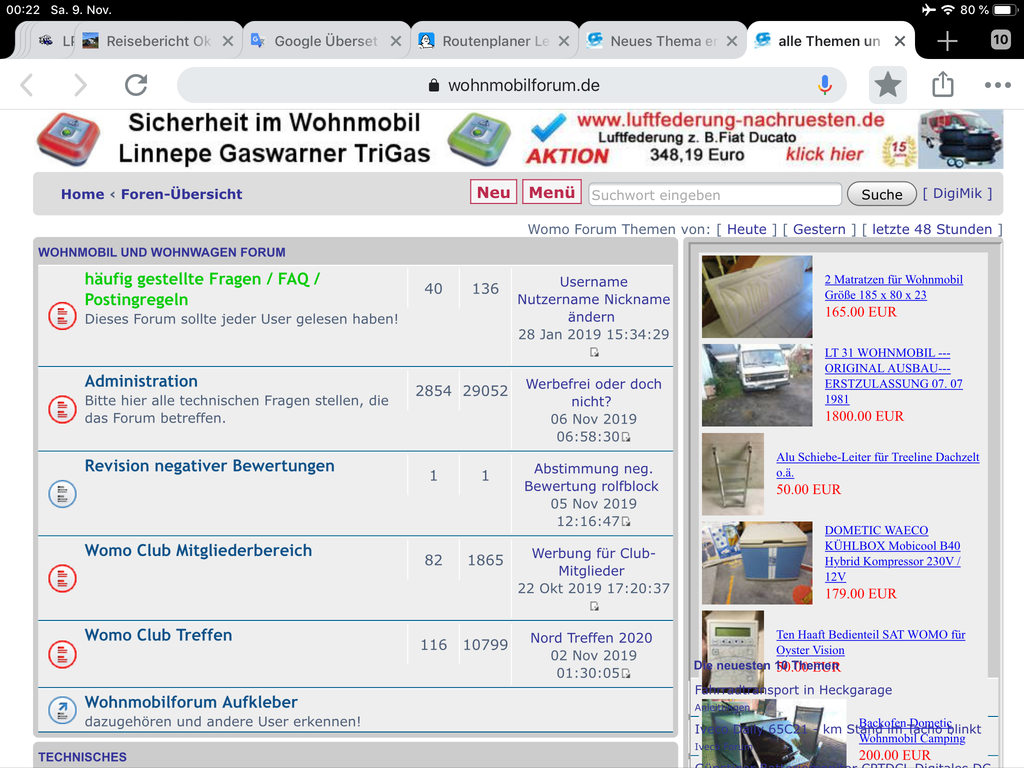Click the LT 31 van thumbnail
The height and width of the screenshot is (768, 1024).
757,385
